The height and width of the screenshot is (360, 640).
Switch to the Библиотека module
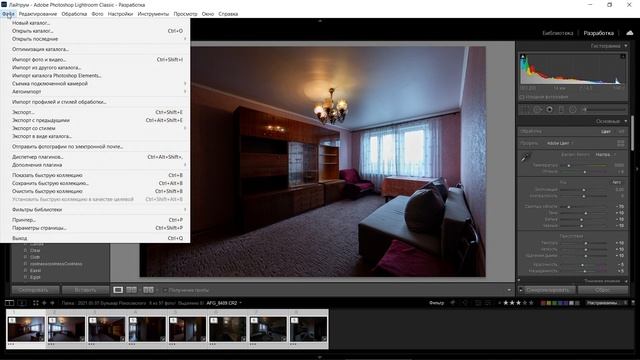pos(558,33)
